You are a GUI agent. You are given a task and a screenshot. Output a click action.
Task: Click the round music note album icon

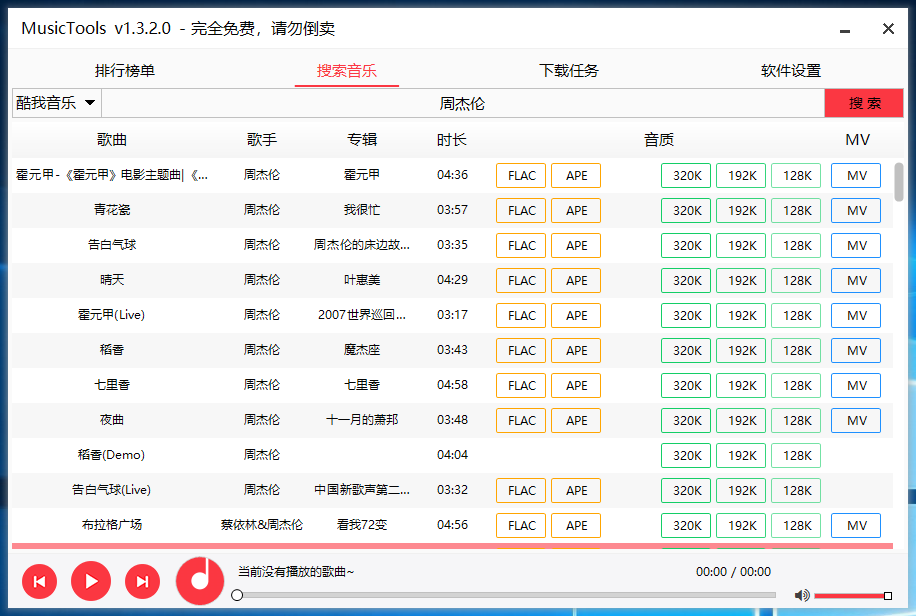[x=200, y=580]
